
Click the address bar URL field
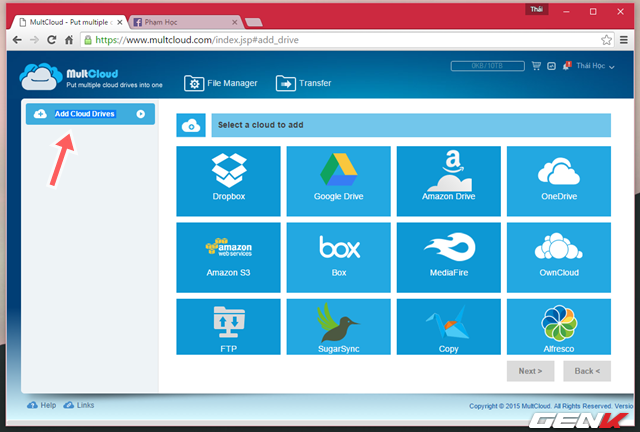[340, 40]
